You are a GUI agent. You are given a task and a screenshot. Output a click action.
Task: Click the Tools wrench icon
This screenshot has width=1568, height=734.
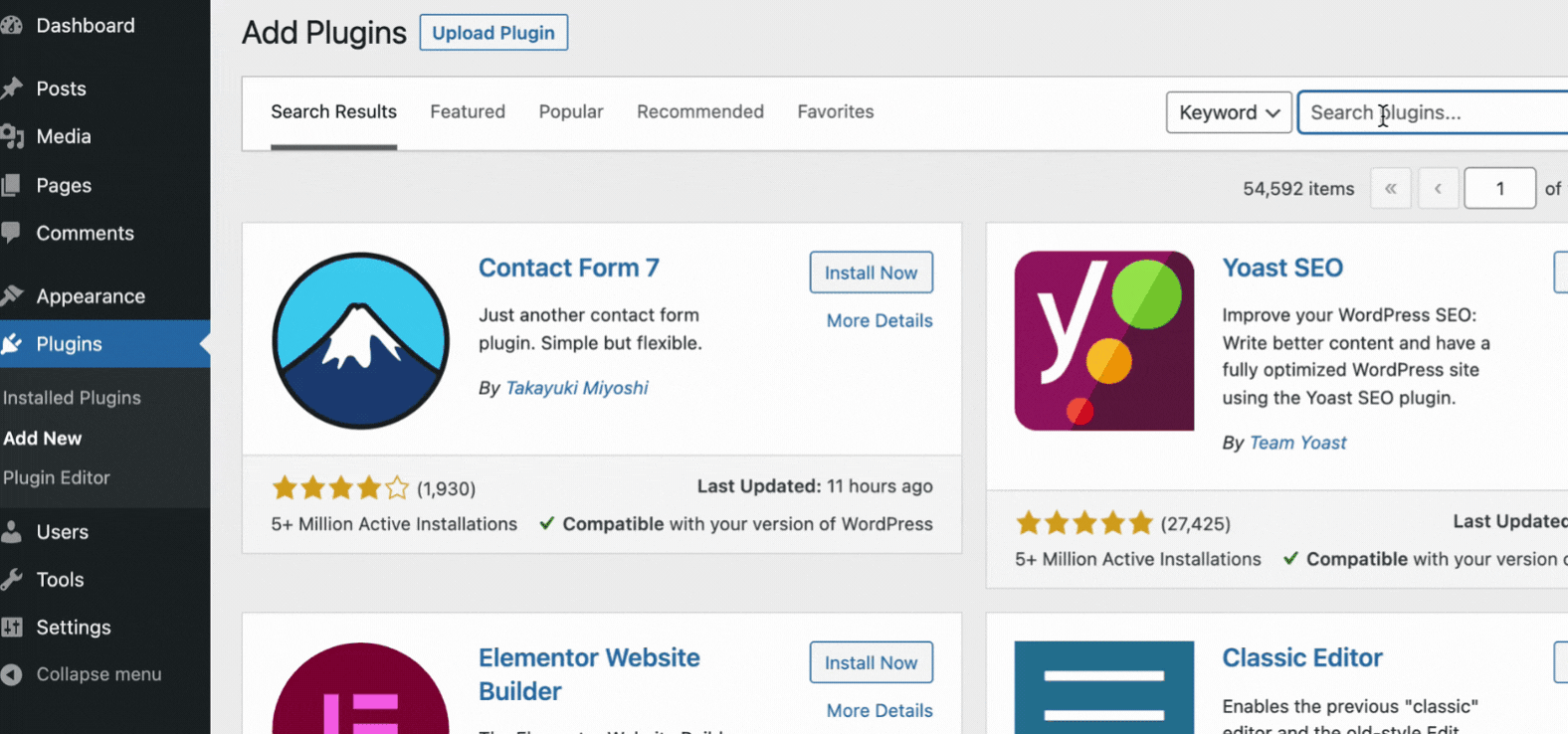pyautogui.click(x=11, y=579)
